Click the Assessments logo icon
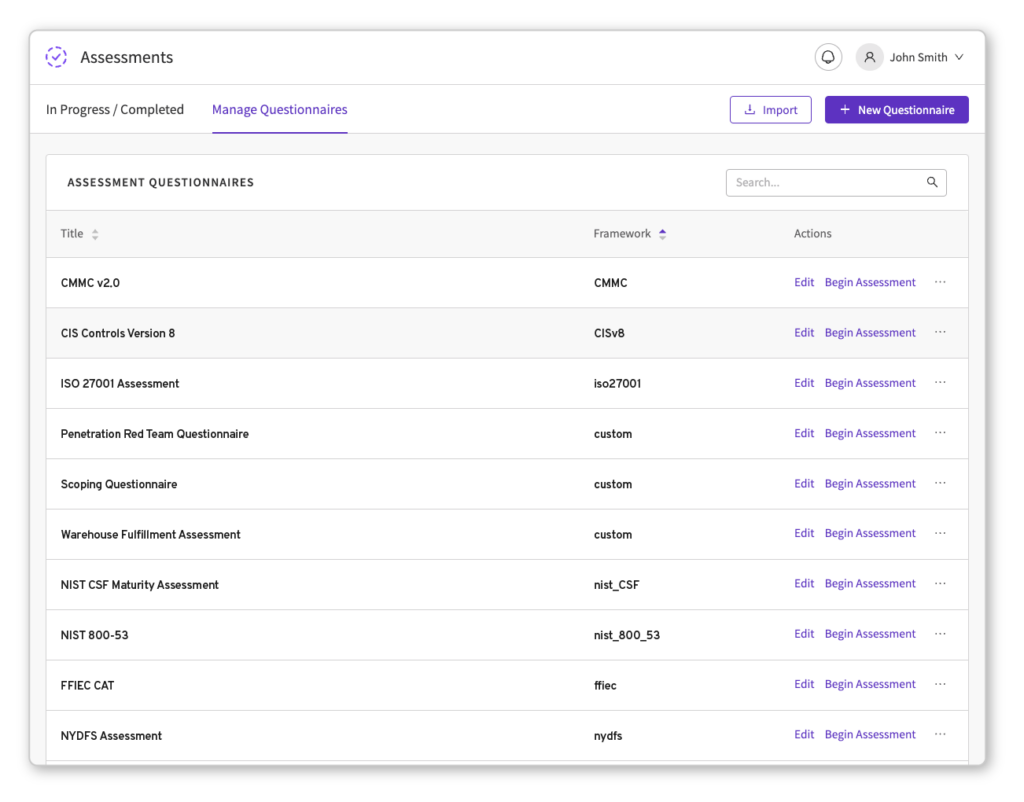The height and width of the screenshot is (802, 1024). (x=57, y=57)
